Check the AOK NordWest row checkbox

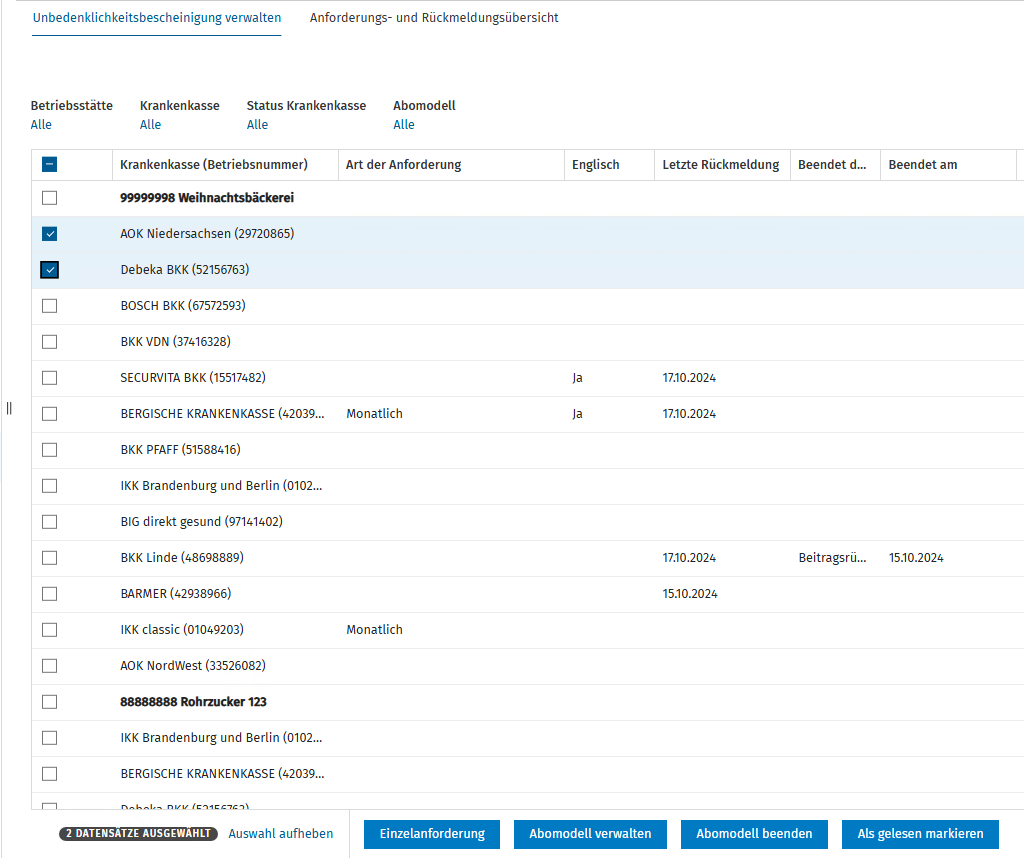pos(50,666)
